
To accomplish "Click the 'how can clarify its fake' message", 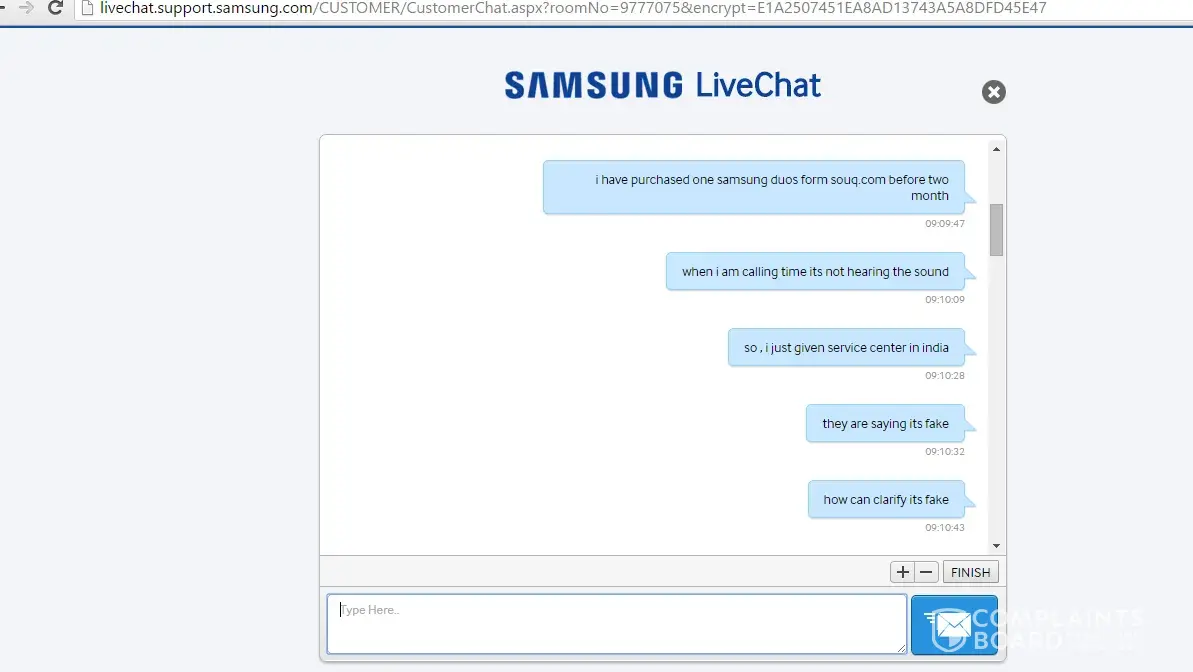I will tap(886, 499).
